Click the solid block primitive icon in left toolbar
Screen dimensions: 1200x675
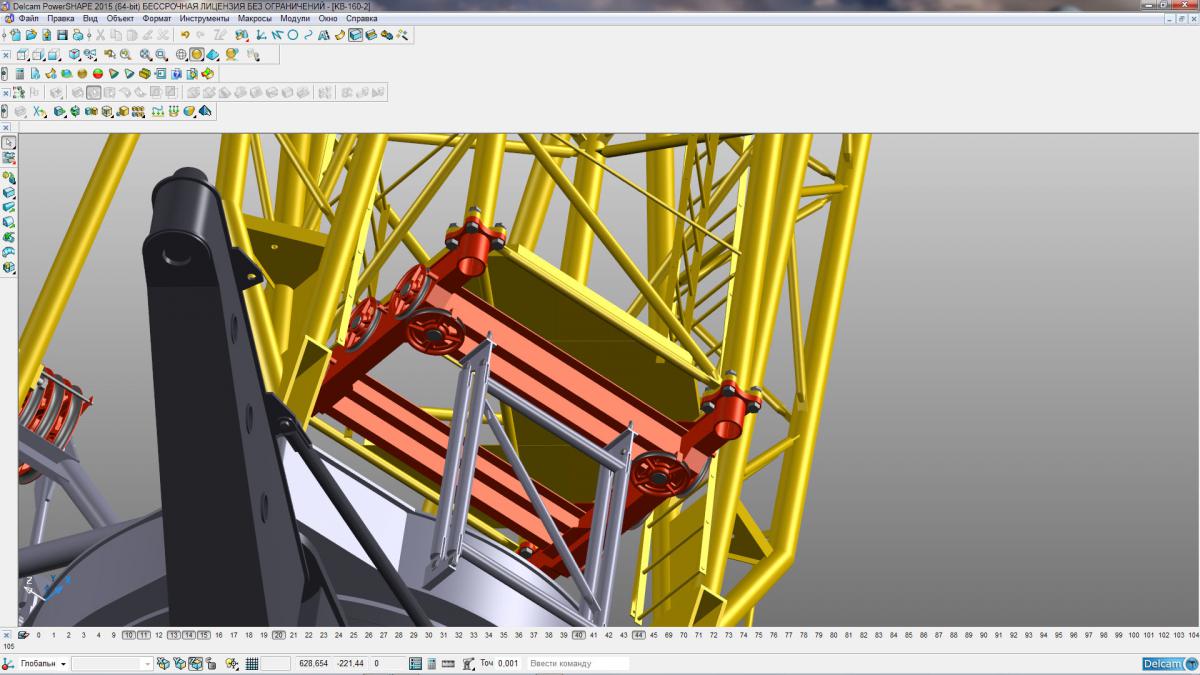coord(9,193)
